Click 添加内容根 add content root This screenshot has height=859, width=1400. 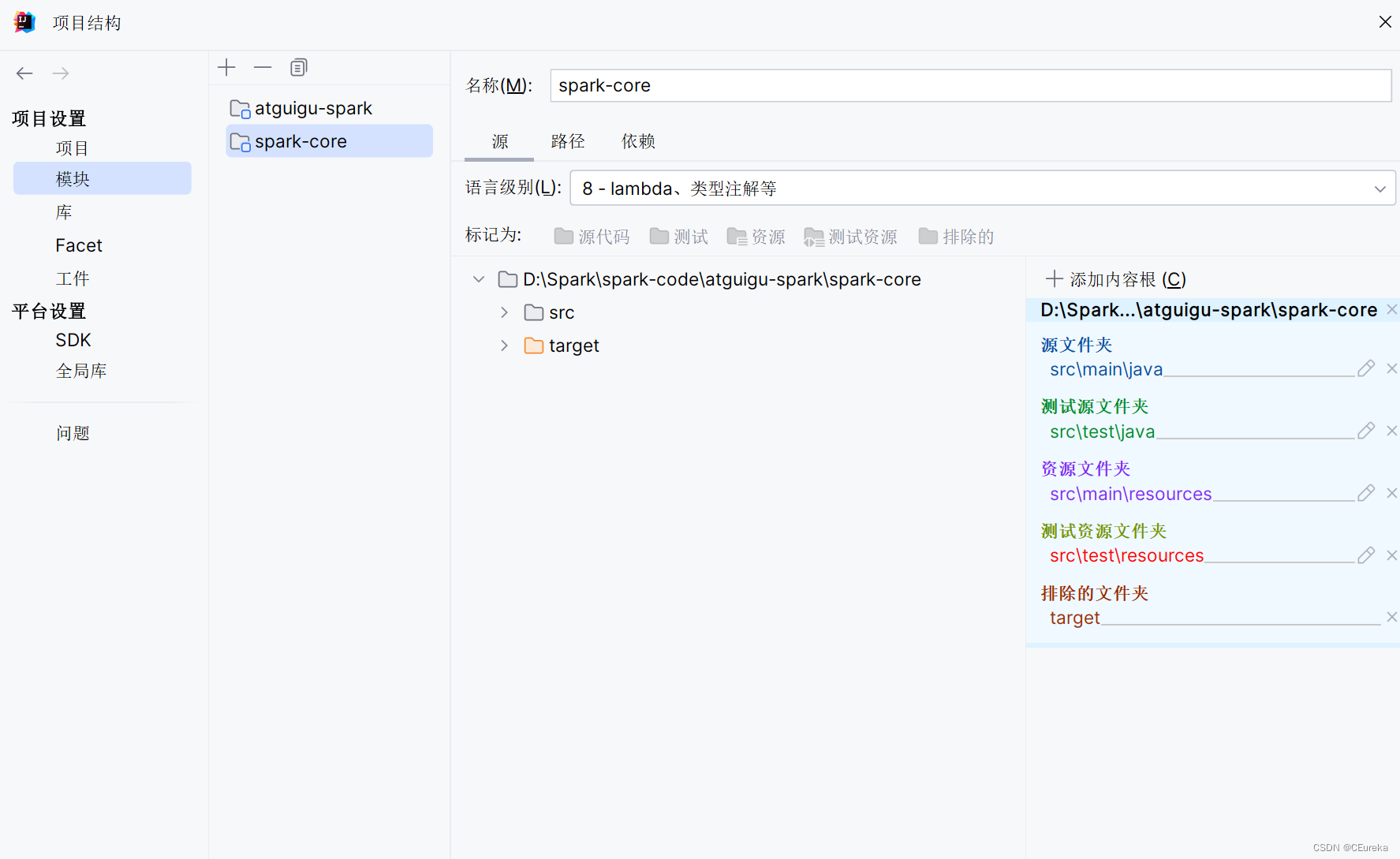[x=1115, y=279]
